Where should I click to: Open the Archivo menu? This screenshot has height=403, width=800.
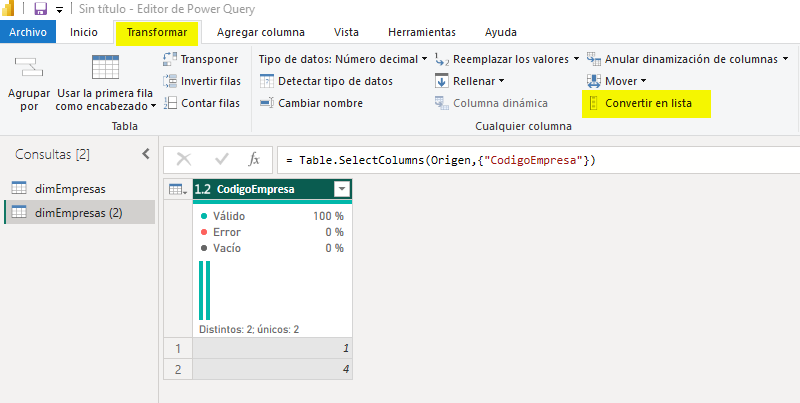[x=28, y=32]
